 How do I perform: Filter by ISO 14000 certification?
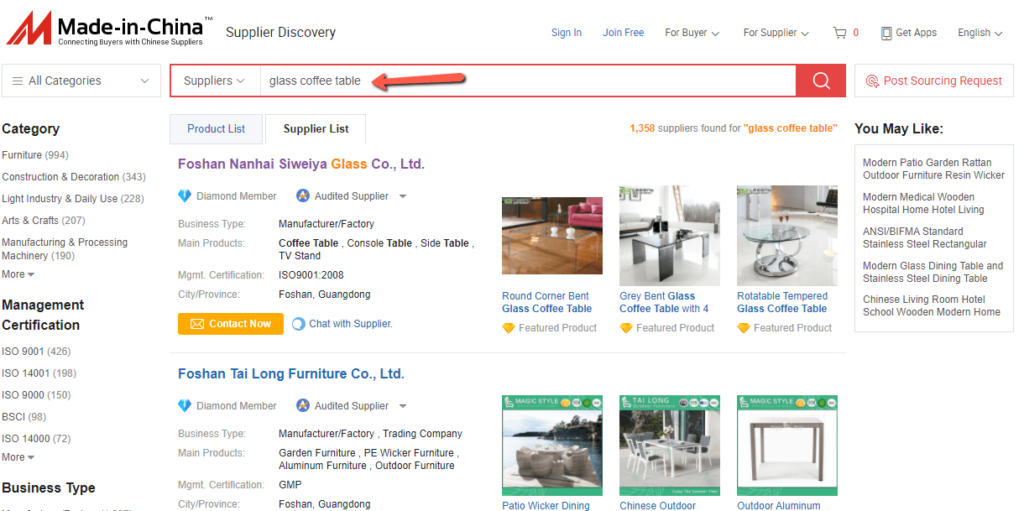[37, 438]
